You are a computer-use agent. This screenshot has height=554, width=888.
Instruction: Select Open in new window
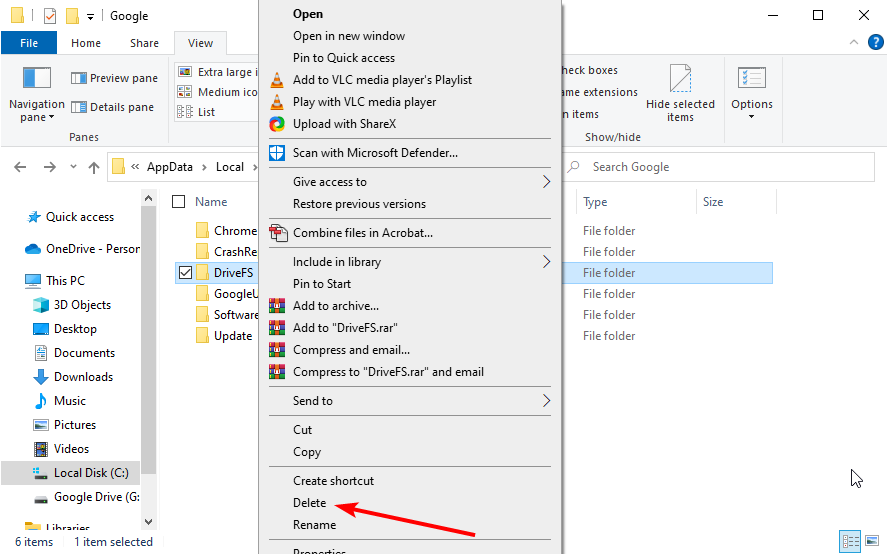[x=349, y=36]
